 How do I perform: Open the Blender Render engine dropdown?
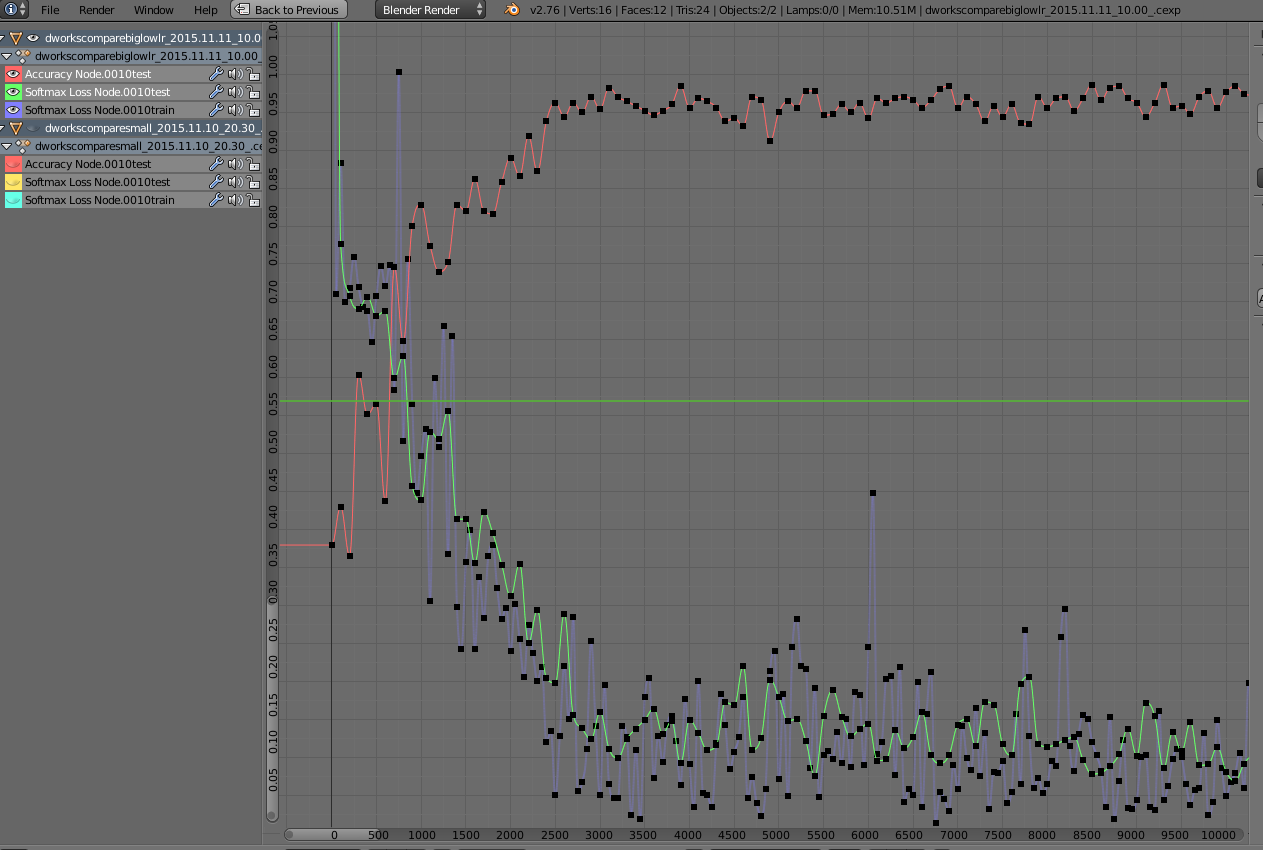[x=431, y=10]
